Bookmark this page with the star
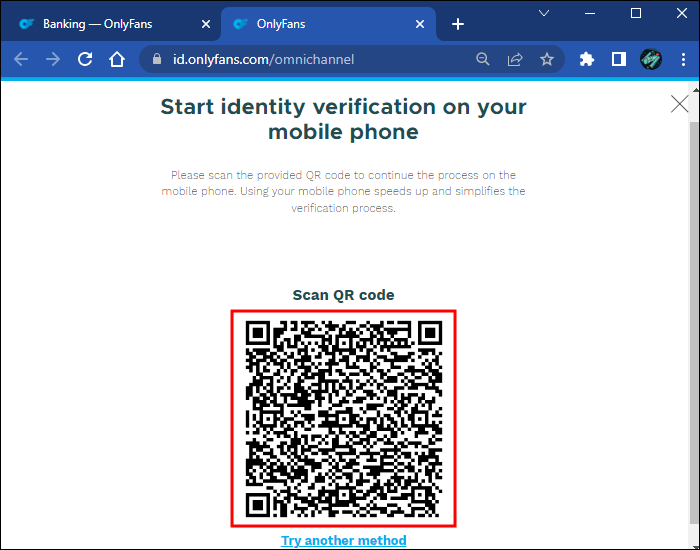This screenshot has height=550, width=700. 547,59
